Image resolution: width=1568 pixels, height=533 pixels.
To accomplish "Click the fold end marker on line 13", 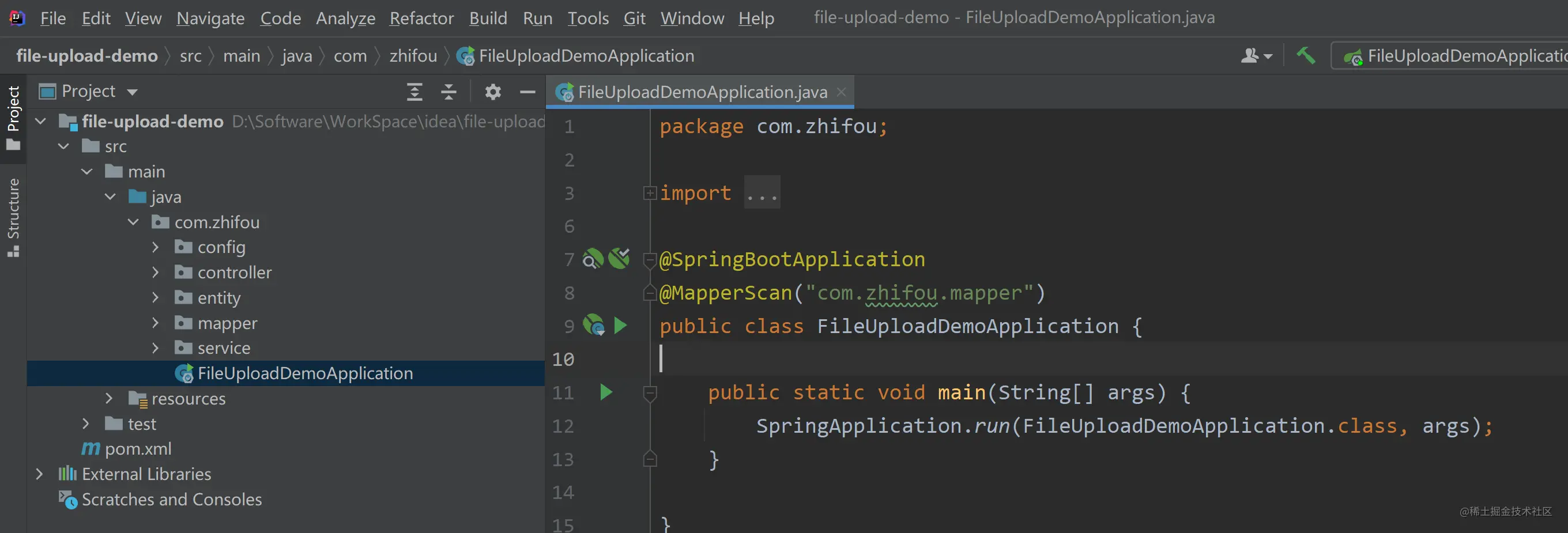I will pyautogui.click(x=650, y=459).
